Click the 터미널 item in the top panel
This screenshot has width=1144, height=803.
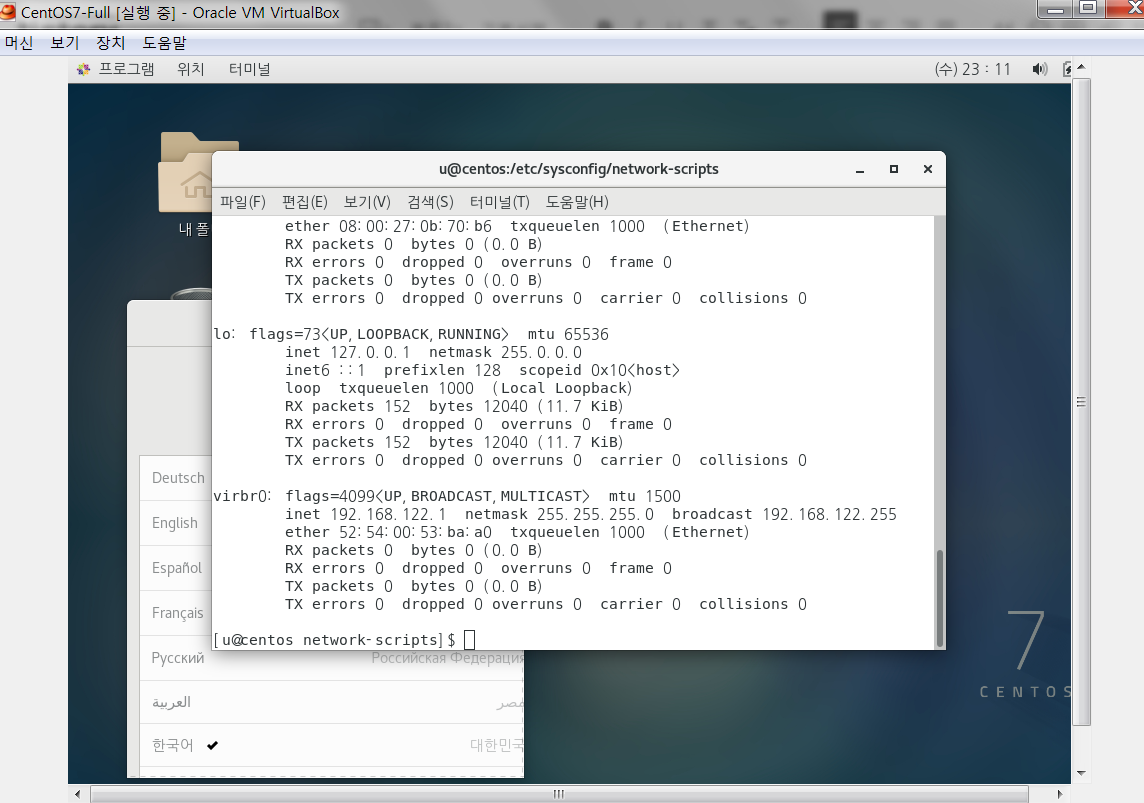coord(250,69)
